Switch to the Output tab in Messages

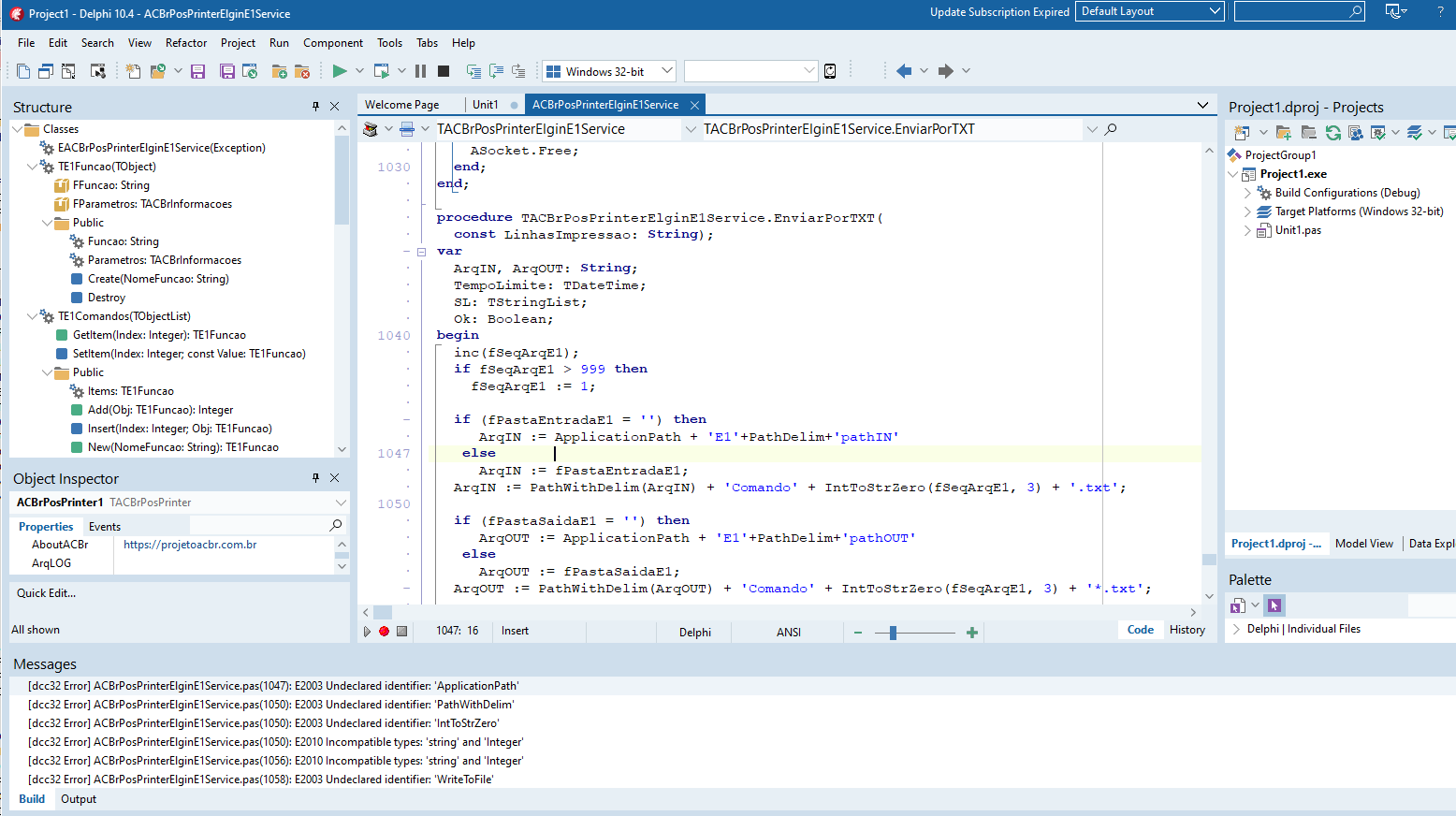pos(79,799)
